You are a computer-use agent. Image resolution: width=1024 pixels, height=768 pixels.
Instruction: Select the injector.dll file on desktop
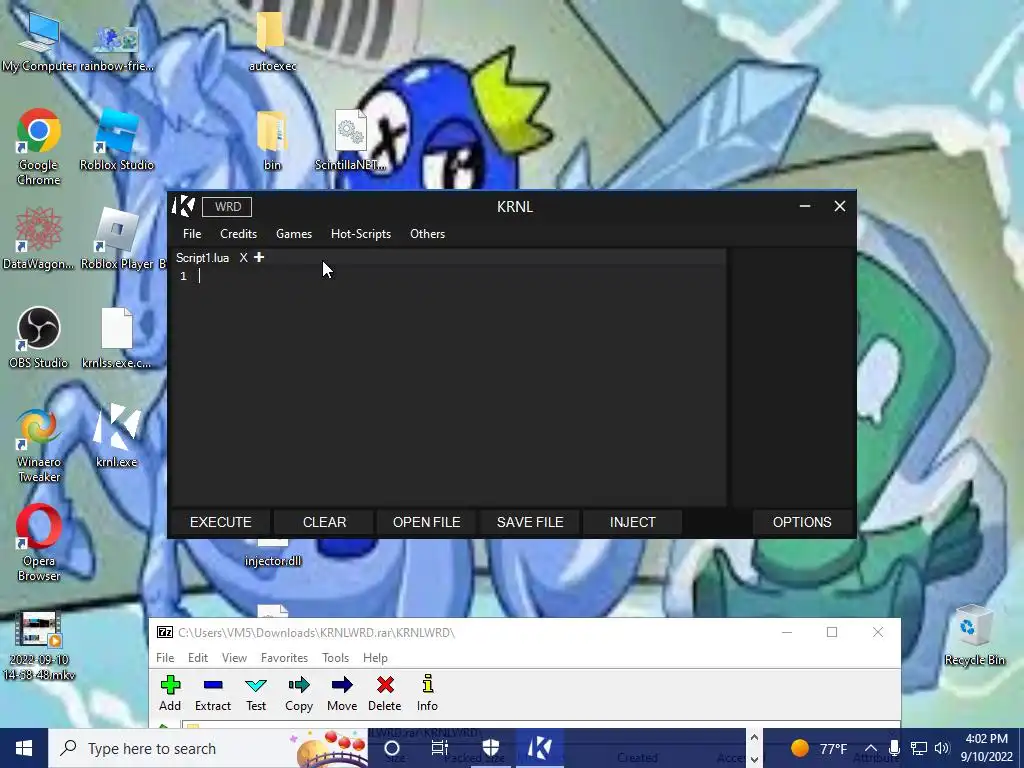272,555
